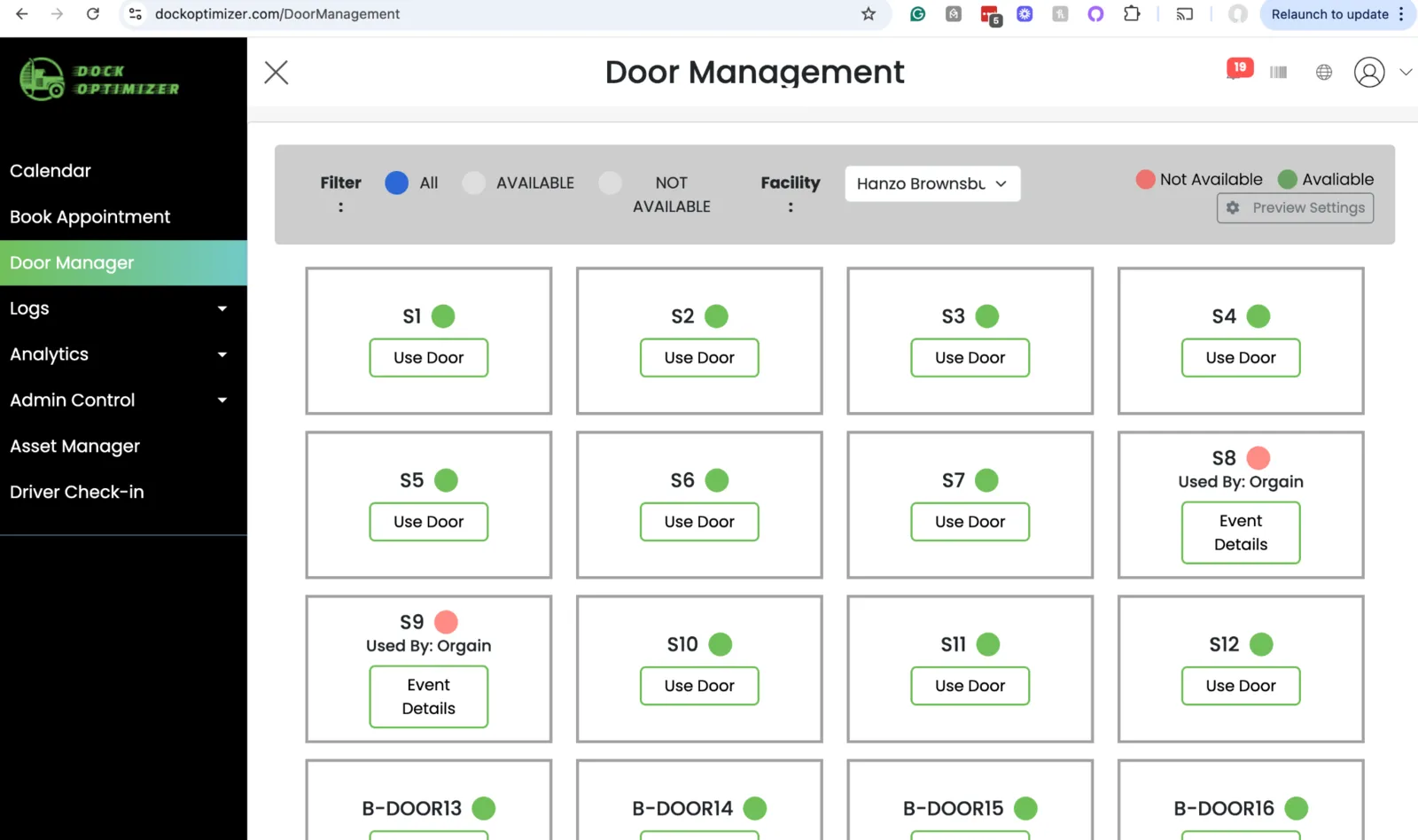Expand the account menu chevron

click(1406, 73)
